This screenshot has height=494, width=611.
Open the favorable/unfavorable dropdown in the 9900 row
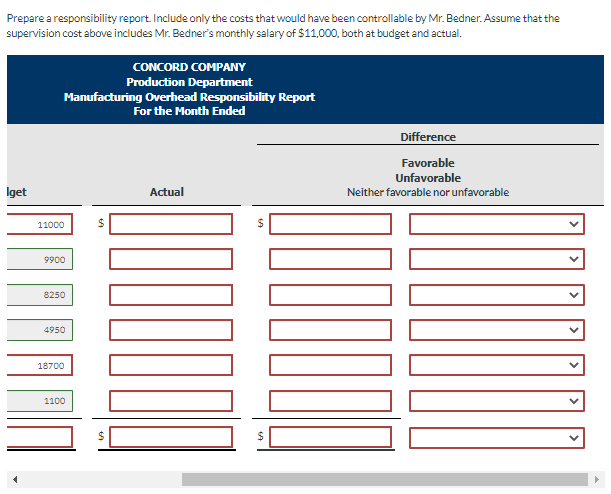click(x=497, y=259)
